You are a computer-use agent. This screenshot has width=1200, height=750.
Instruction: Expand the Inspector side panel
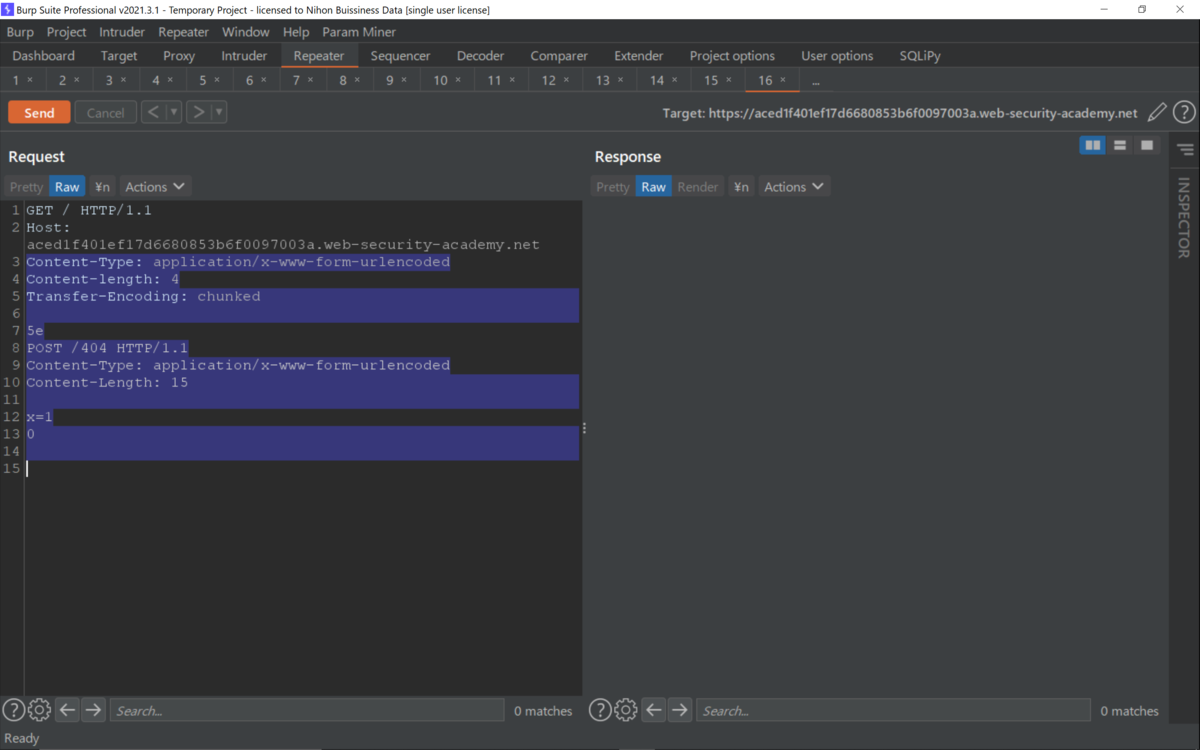[1184, 218]
